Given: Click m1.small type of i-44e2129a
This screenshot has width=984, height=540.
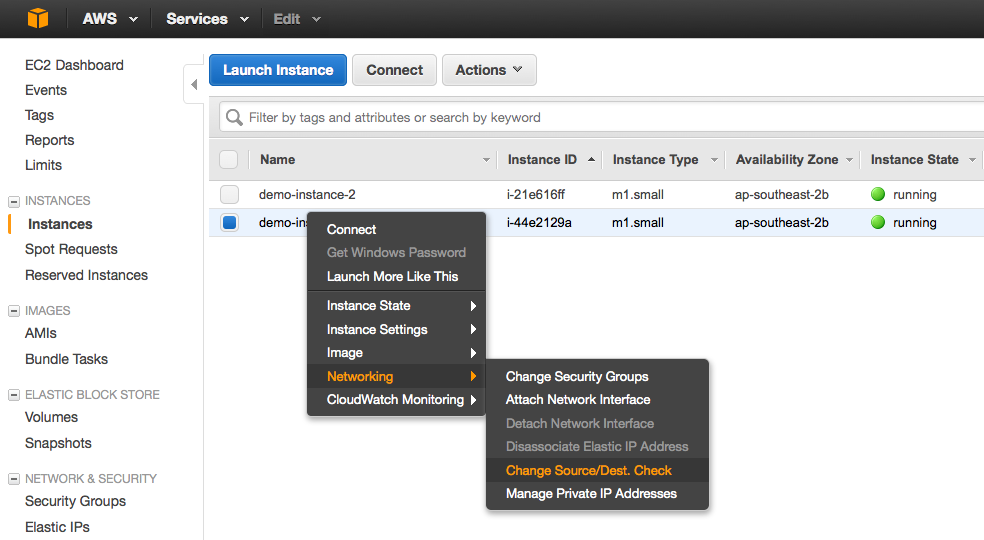Looking at the screenshot, I should [x=638, y=222].
